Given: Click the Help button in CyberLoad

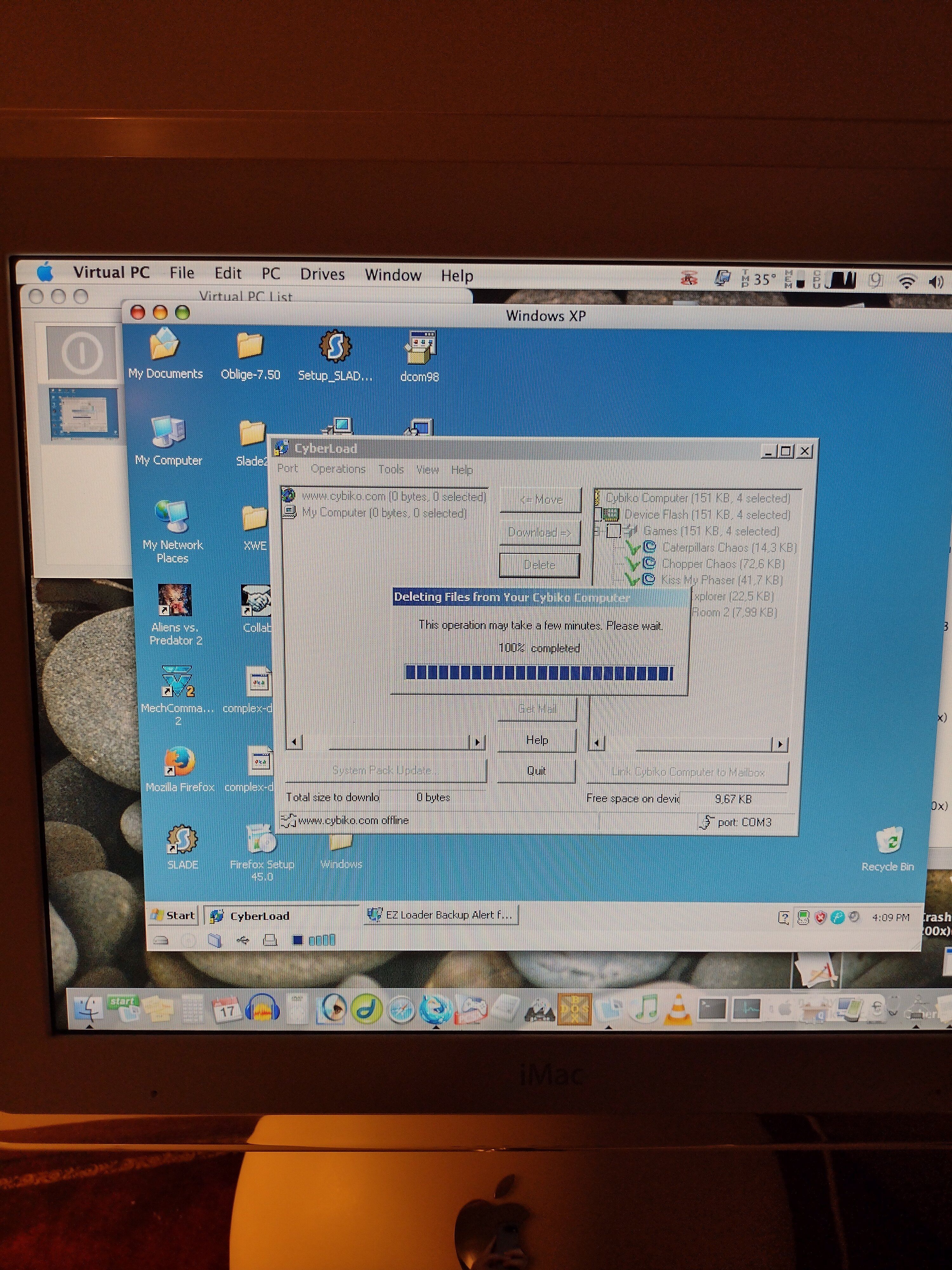Looking at the screenshot, I should [x=537, y=740].
